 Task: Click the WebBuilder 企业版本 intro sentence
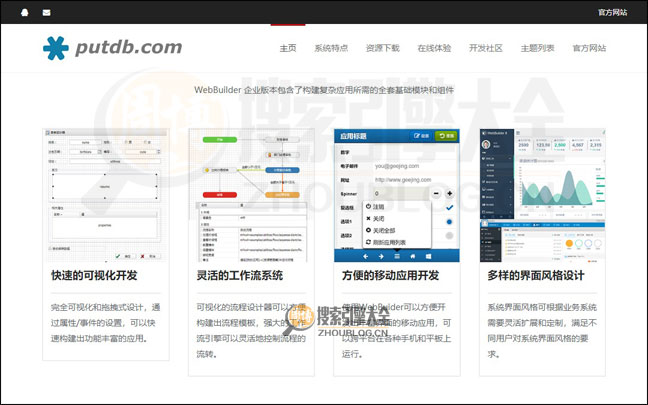pyautogui.click(x=324, y=90)
